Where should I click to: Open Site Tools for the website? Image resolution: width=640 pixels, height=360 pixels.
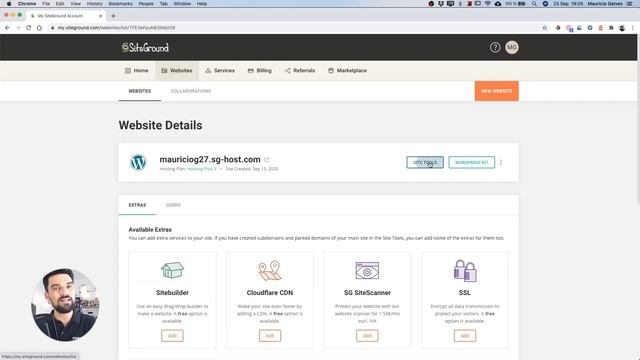(425, 162)
